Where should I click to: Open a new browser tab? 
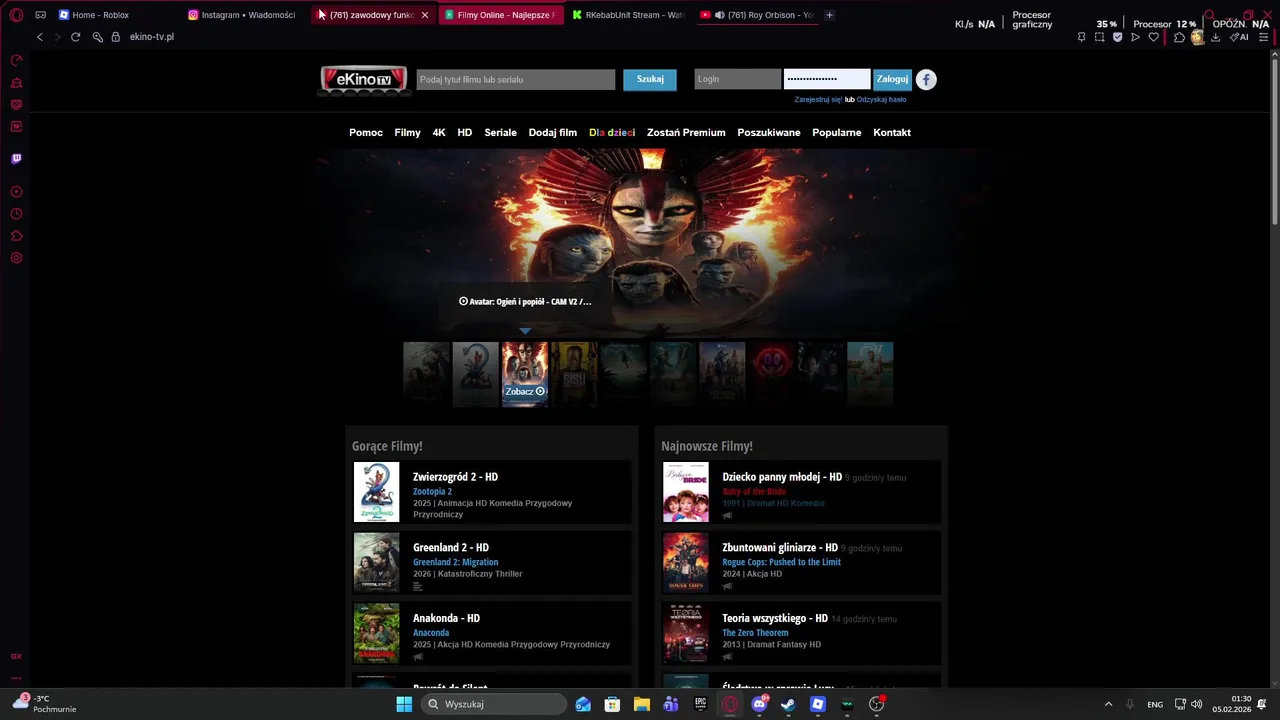pyautogui.click(x=829, y=15)
